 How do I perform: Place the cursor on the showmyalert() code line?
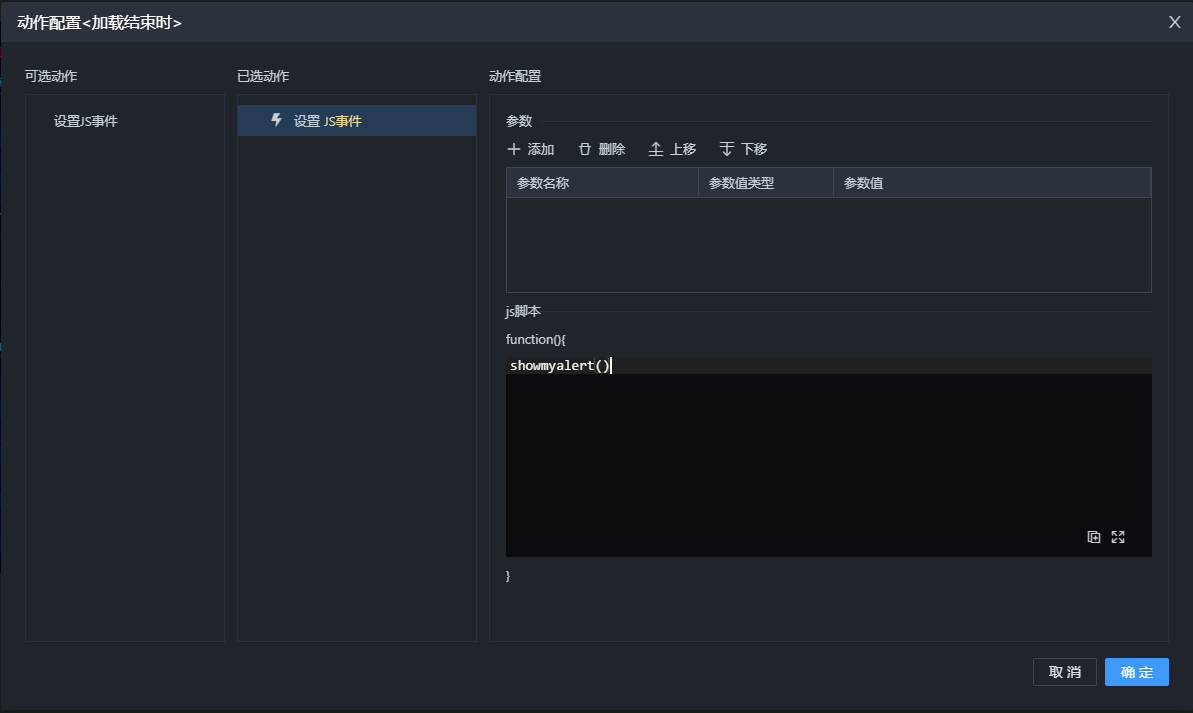(x=560, y=366)
